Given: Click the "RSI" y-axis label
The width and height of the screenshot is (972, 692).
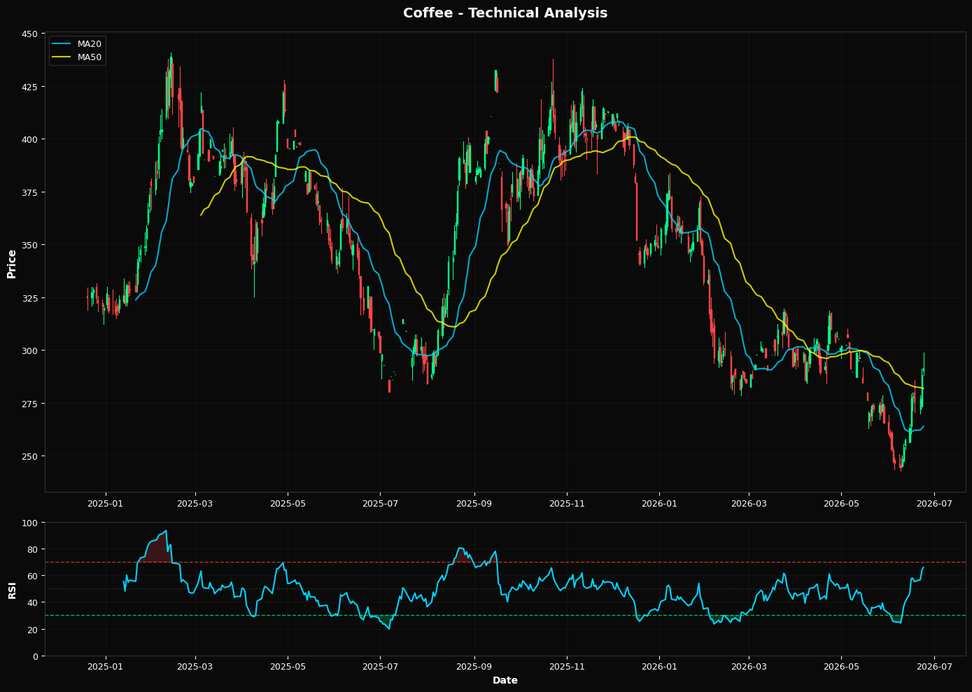Looking at the screenshot, I should click(11, 590).
